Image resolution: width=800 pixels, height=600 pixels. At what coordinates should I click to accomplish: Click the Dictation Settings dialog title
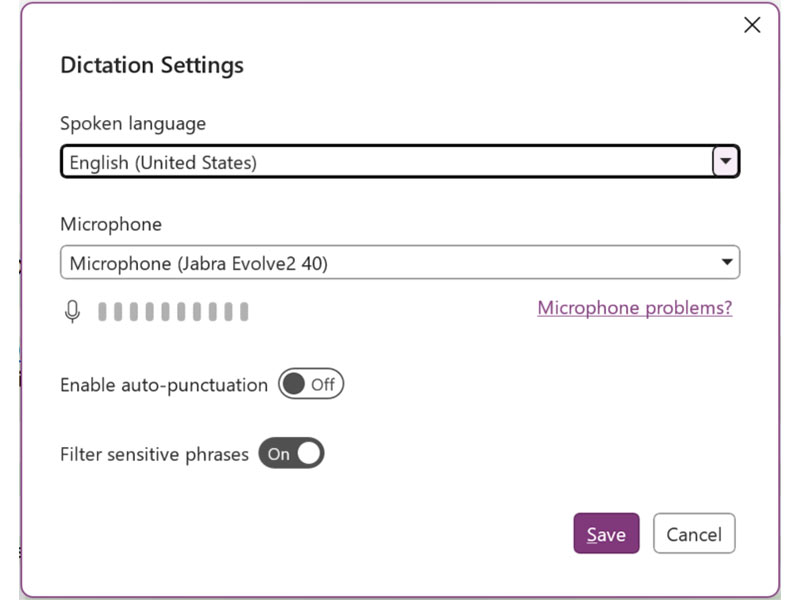[x=152, y=65]
